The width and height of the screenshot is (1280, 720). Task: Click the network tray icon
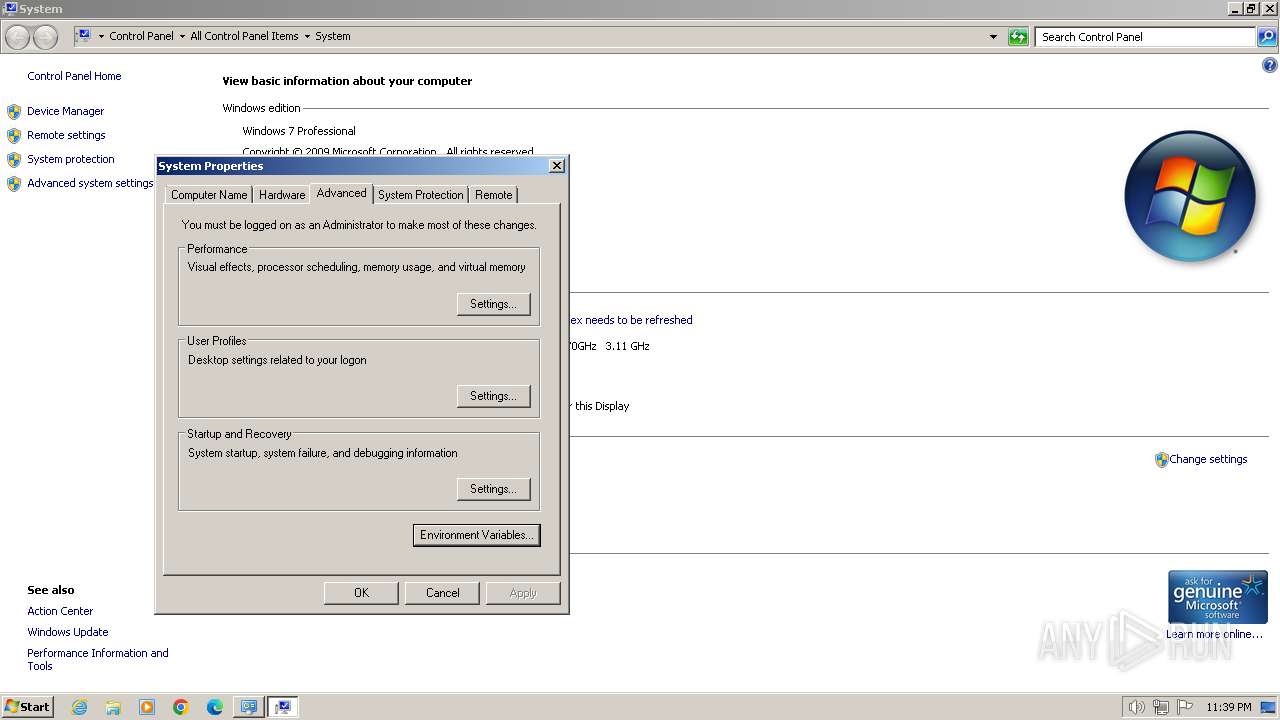click(x=1161, y=707)
